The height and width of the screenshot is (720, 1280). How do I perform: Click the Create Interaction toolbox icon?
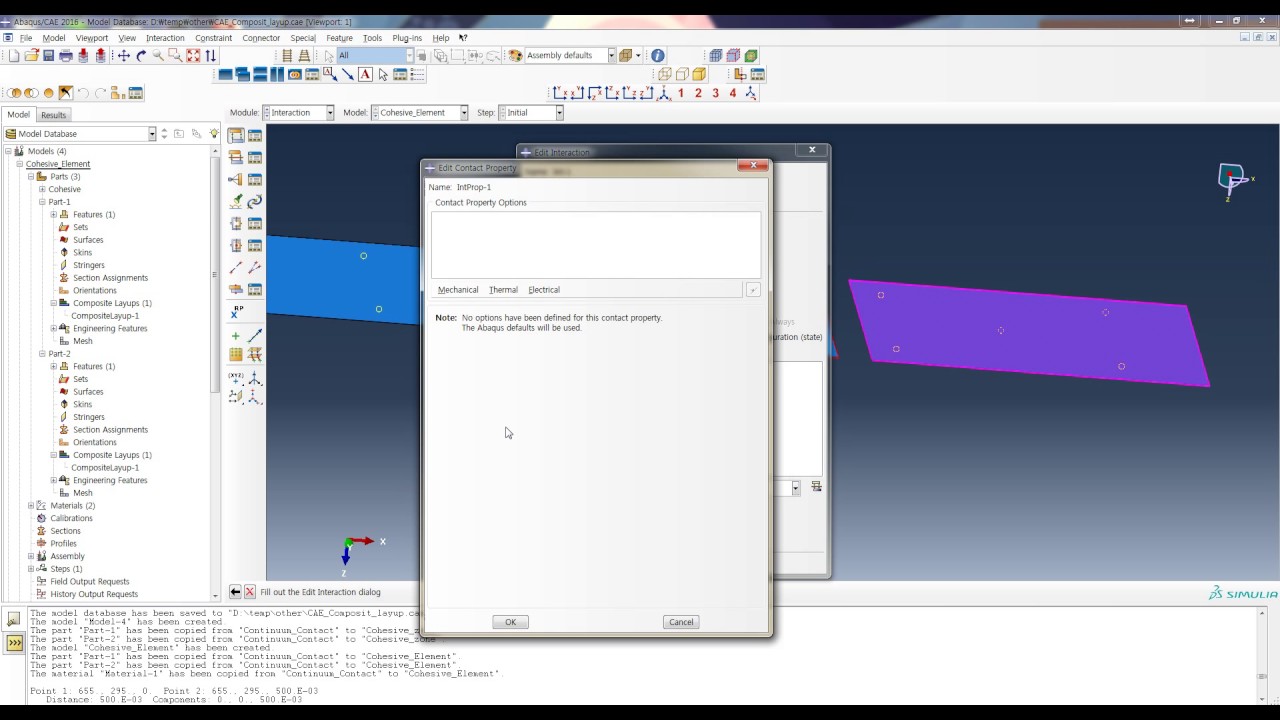point(236,136)
